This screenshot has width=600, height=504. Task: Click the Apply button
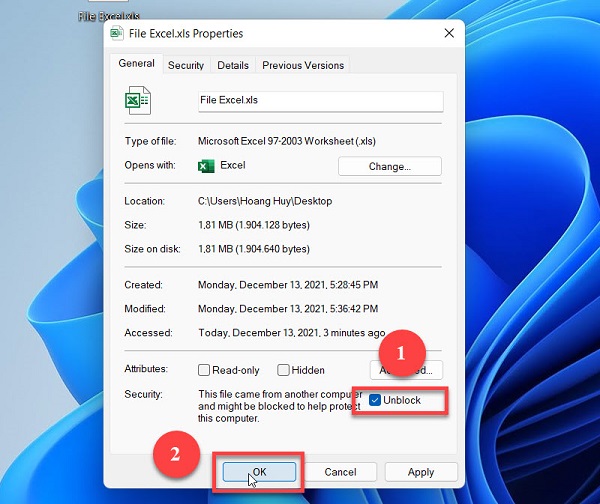point(421,472)
